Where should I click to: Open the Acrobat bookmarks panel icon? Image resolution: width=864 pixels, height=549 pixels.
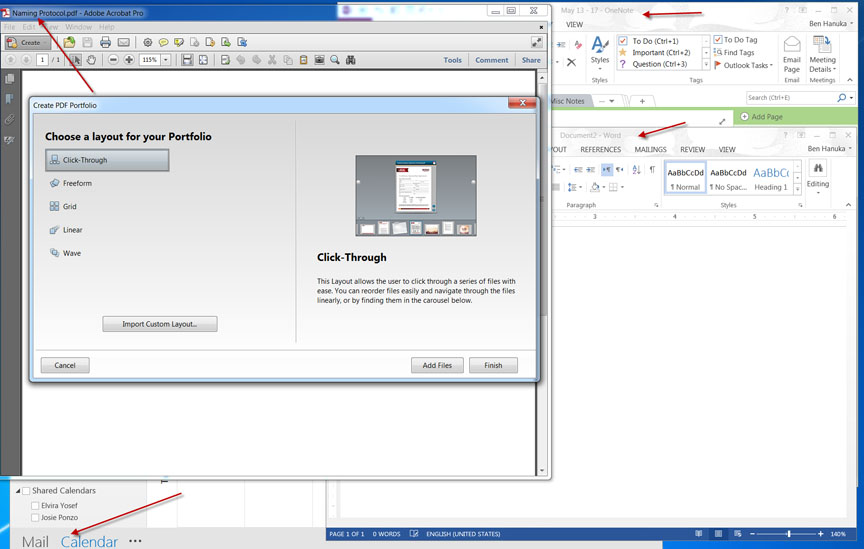tap(9, 99)
